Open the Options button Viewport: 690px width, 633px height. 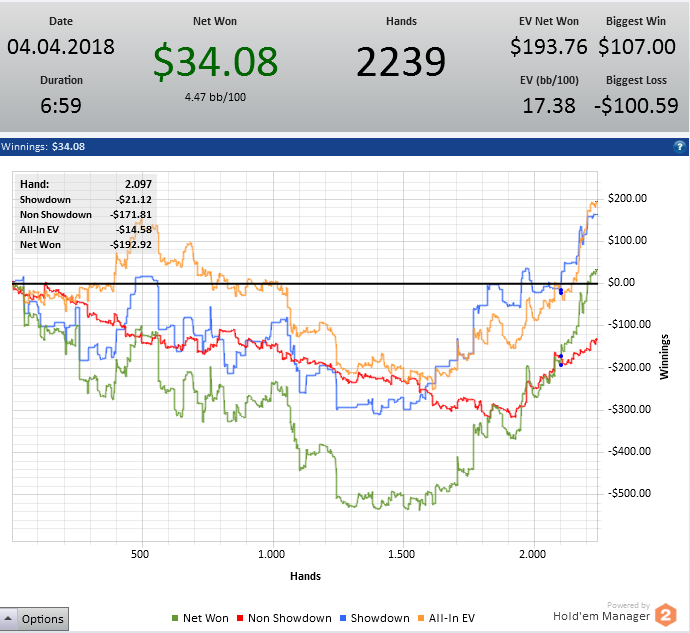pyautogui.click(x=43, y=618)
